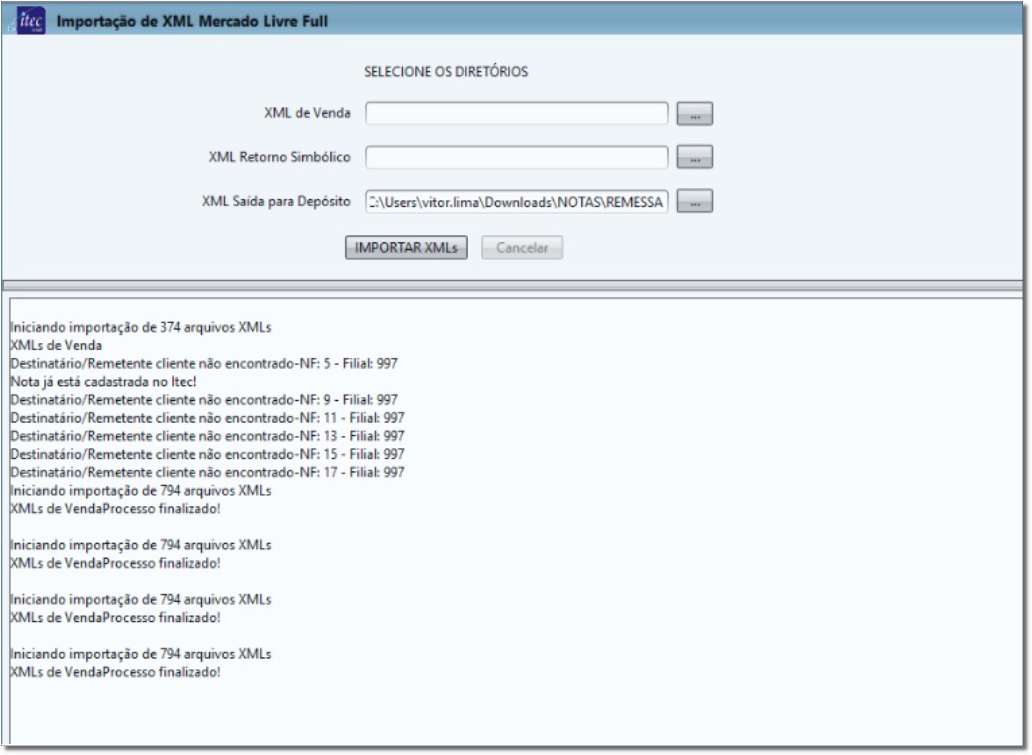This screenshot has height=755, width=1032.
Task: Browse for the XML de Venda directory
Action: pyautogui.click(x=694, y=113)
